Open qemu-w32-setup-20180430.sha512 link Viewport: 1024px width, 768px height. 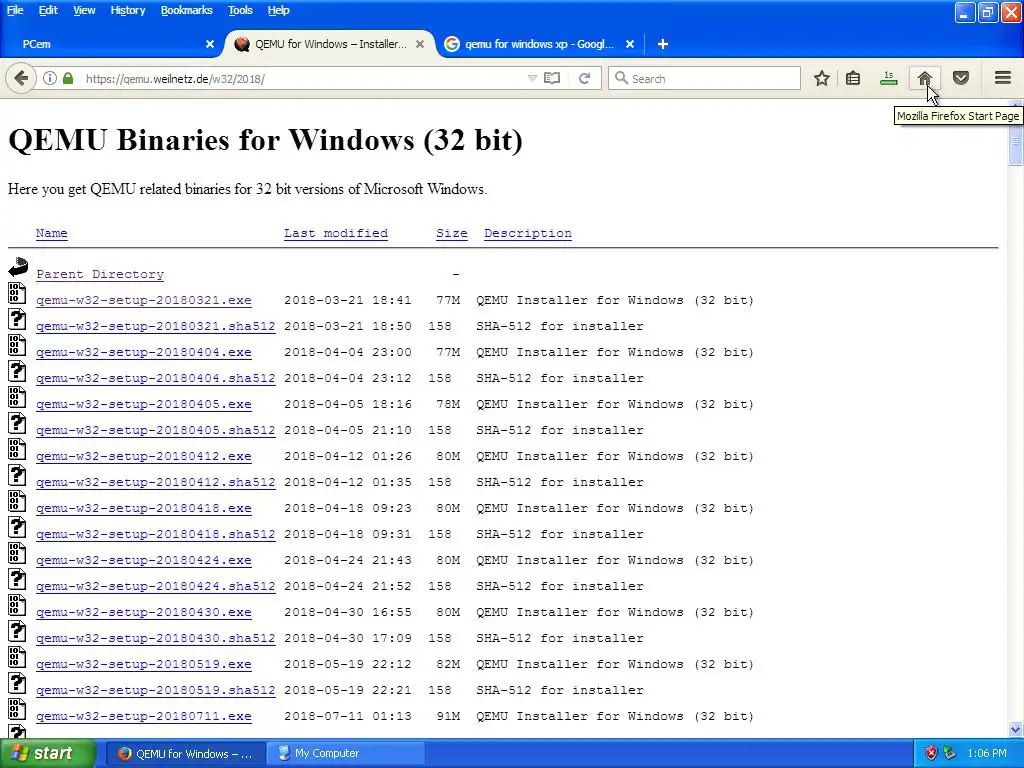tap(155, 638)
